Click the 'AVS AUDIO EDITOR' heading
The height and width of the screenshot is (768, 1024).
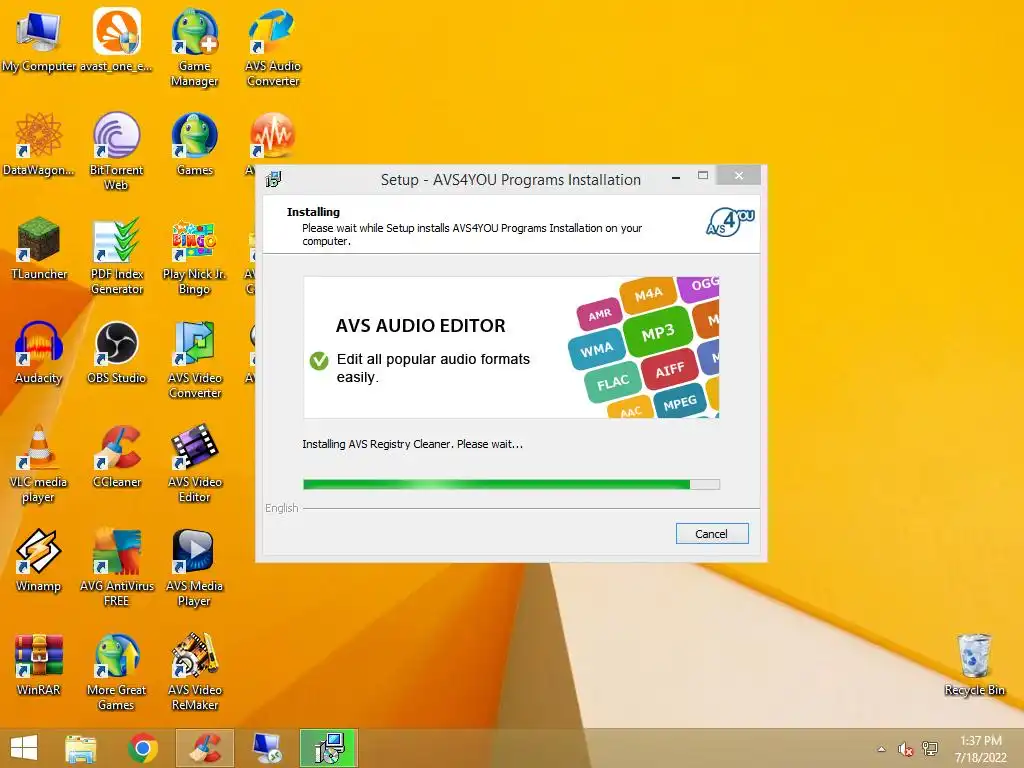tap(421, 325)
